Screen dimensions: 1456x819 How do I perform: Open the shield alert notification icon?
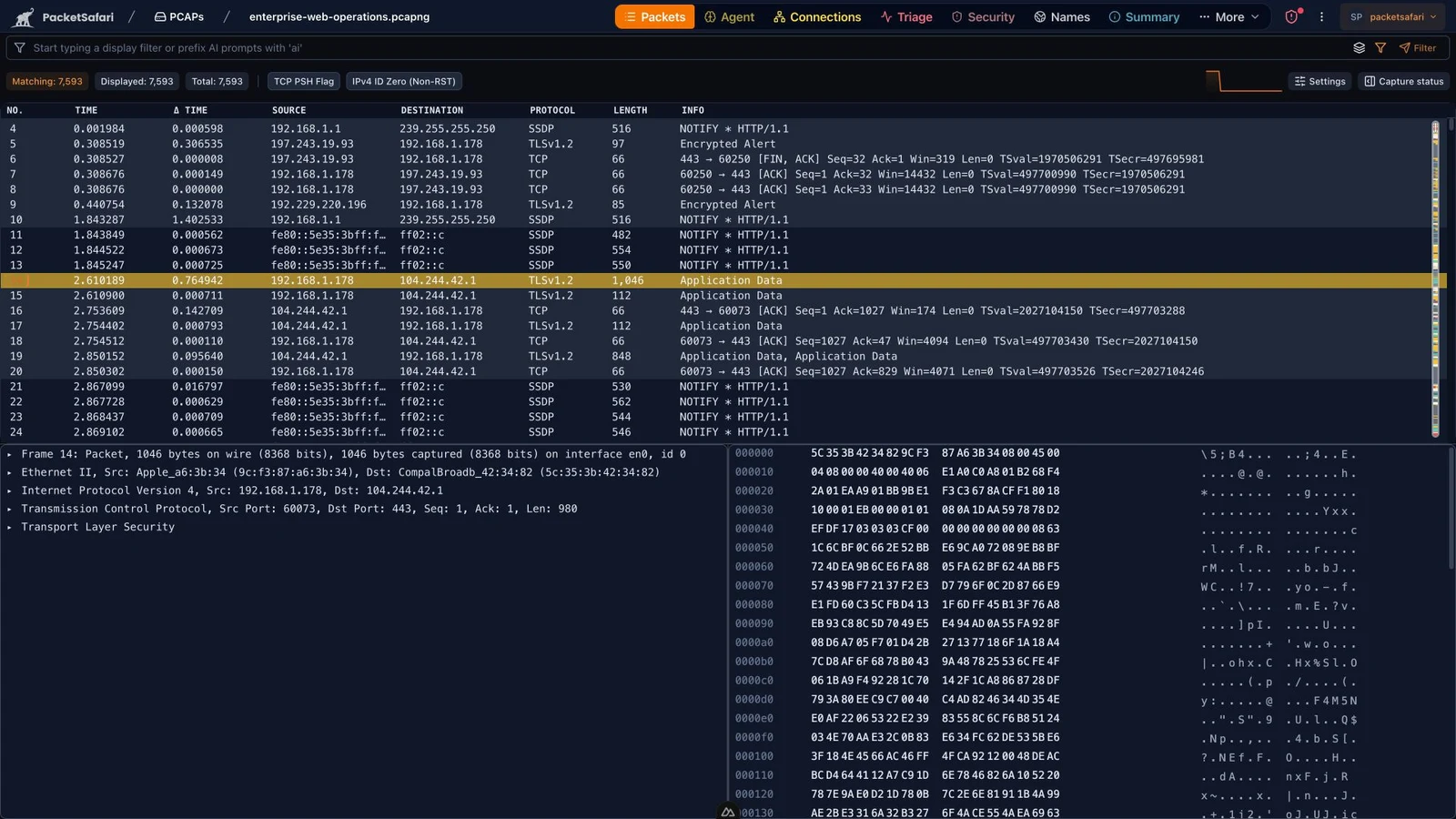coord(1291,16)
